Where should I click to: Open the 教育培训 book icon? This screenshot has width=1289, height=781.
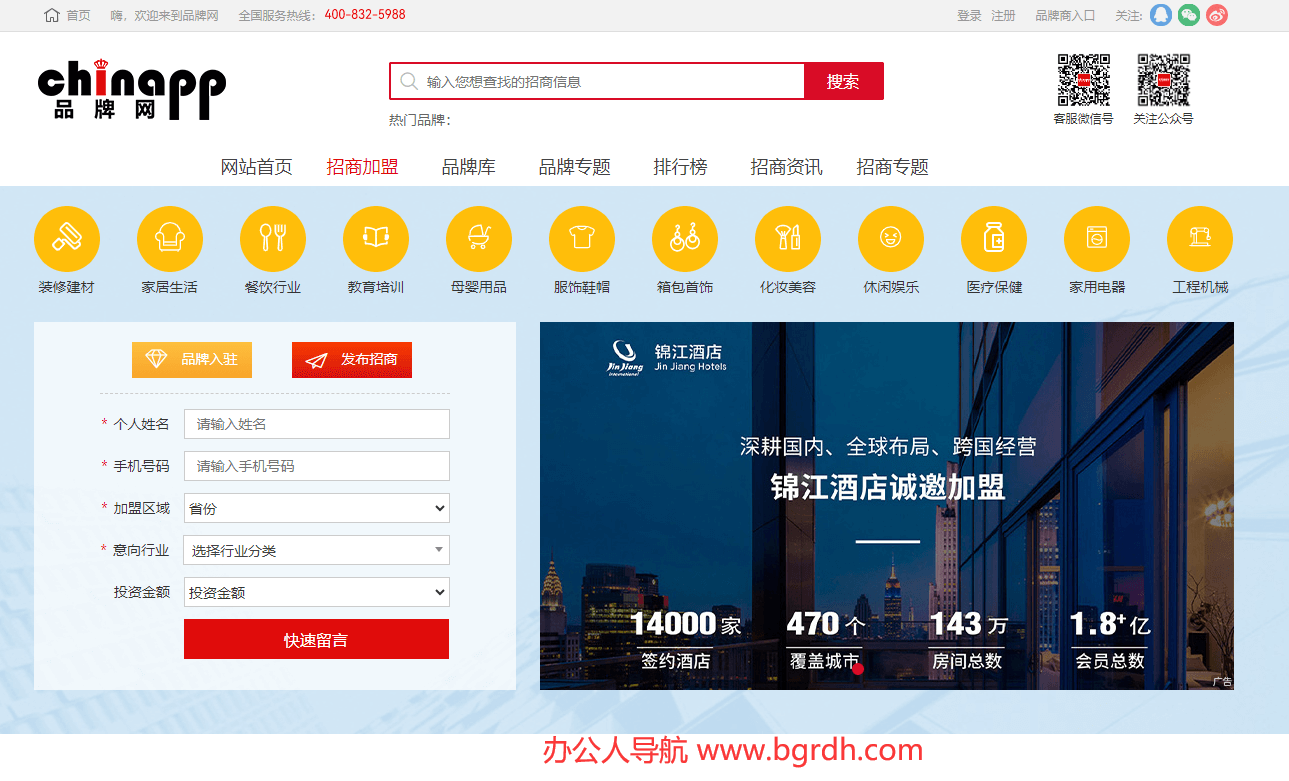[x=376, y=239]
